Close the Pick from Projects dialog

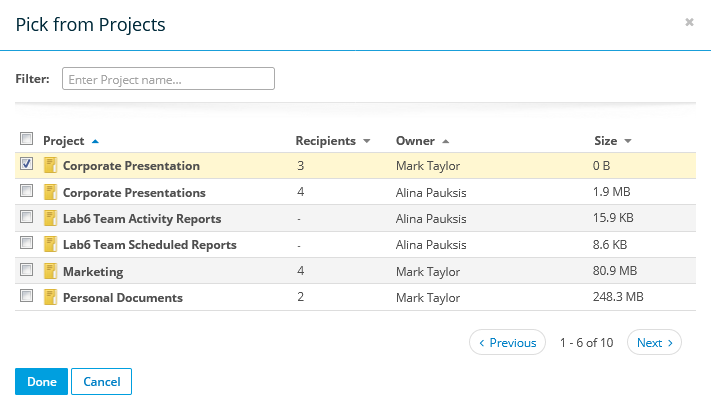tap(689, 22)
